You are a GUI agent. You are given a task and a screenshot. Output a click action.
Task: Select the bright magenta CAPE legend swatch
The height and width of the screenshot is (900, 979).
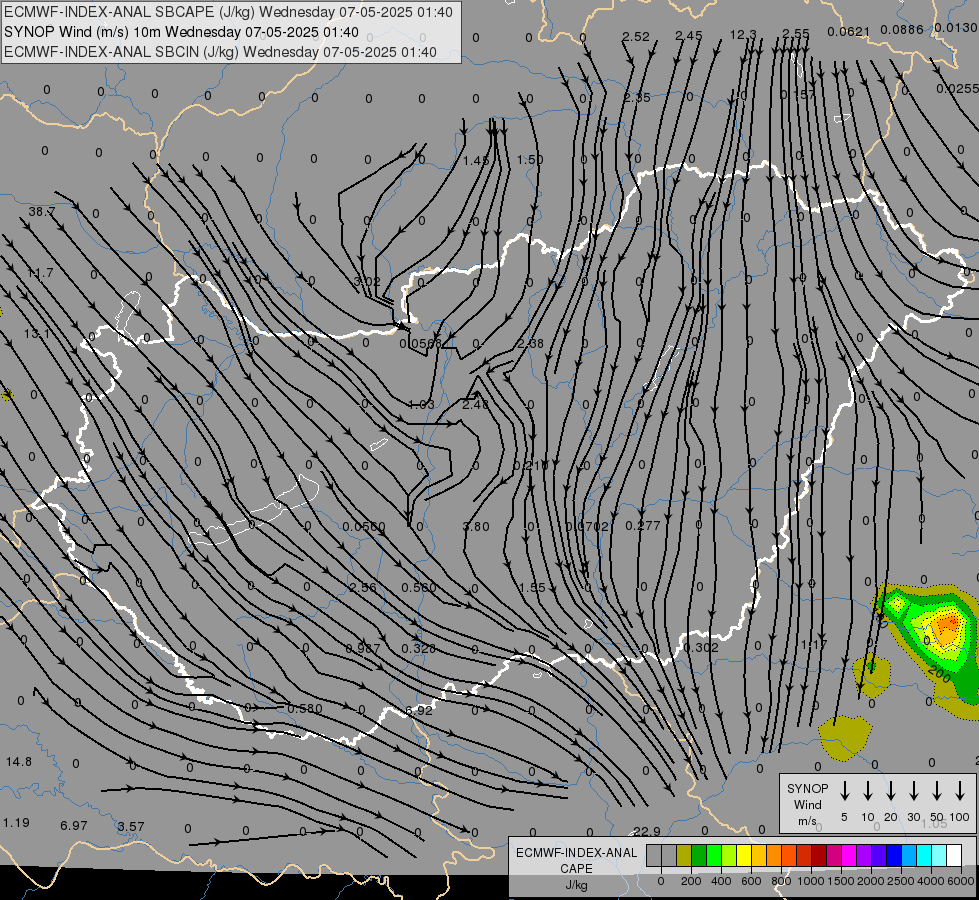849,856
